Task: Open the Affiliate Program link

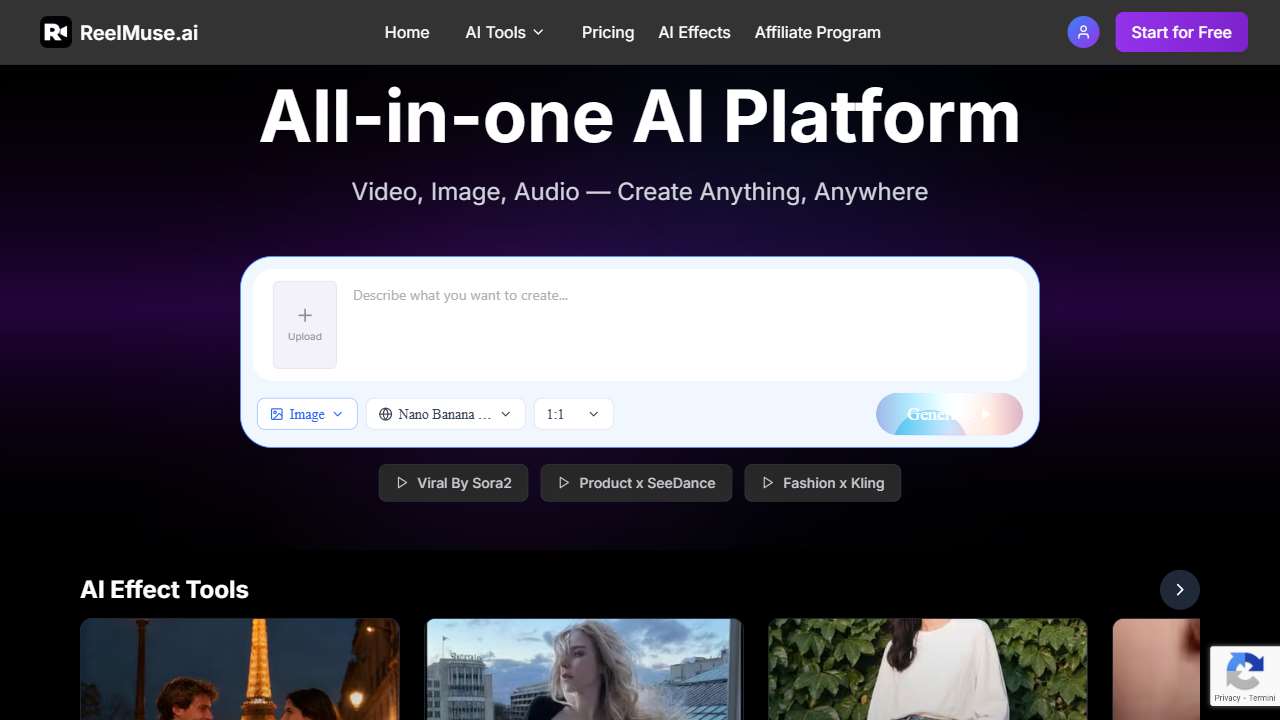Action: (817, 32)
